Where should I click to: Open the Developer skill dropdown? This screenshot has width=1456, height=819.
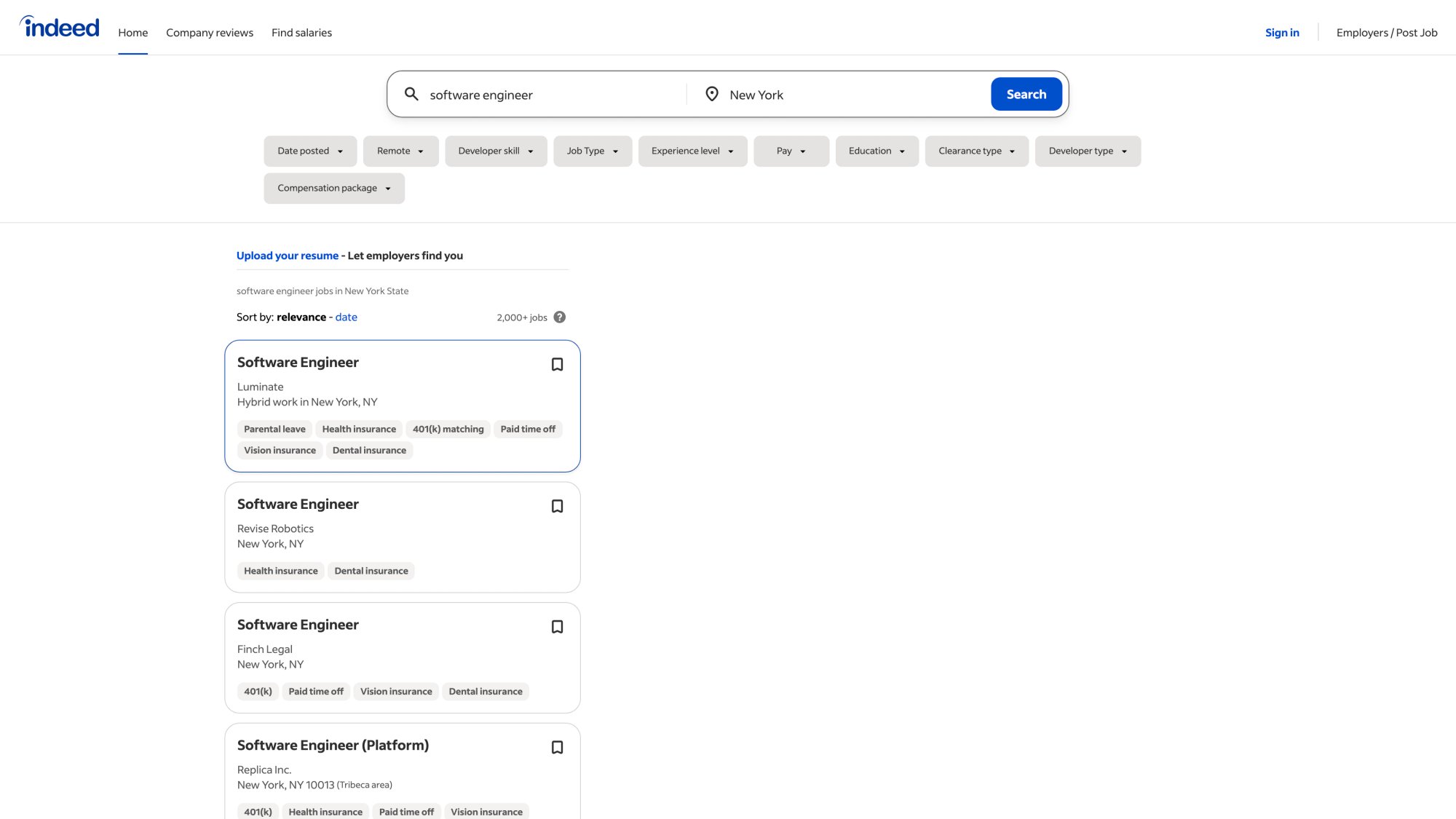[496, 151]
